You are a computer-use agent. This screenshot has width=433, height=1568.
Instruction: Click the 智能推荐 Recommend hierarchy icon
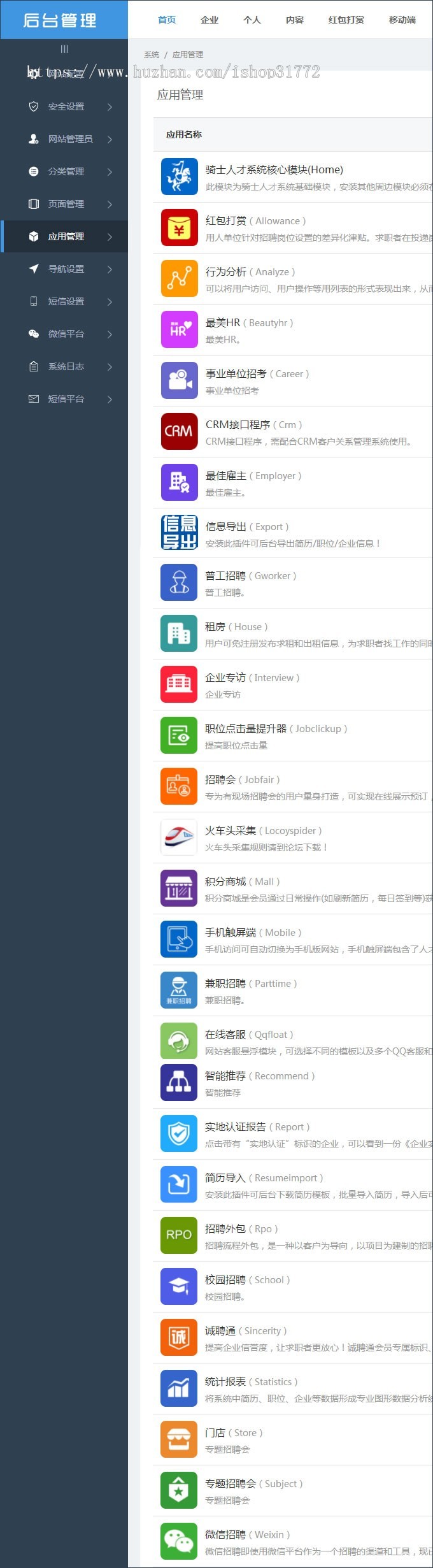point(179,1082)
